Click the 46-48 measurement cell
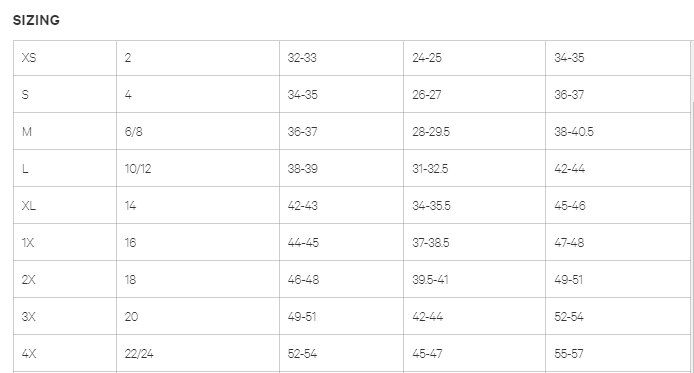This screenshot has width=694, height=373. point(341,279)
